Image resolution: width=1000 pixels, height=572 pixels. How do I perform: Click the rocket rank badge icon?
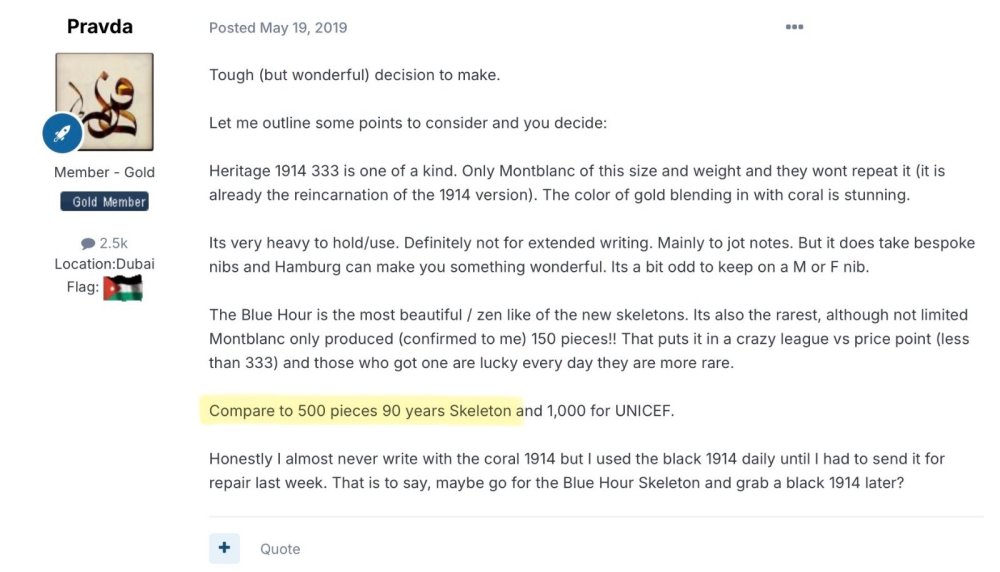(62, 133)
